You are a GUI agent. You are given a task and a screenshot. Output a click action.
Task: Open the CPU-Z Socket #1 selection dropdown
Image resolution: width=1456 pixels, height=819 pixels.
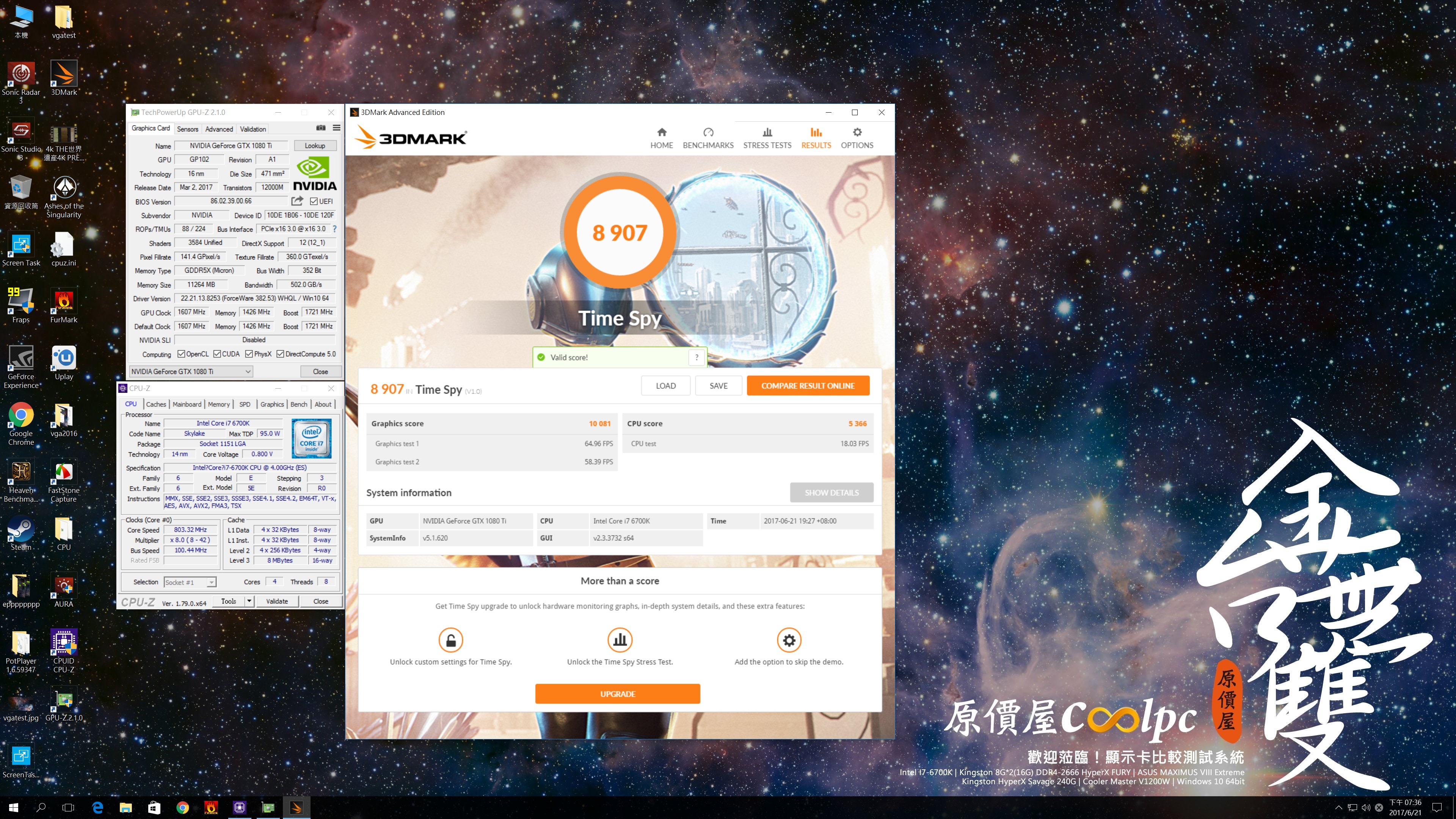coord(190,582)
